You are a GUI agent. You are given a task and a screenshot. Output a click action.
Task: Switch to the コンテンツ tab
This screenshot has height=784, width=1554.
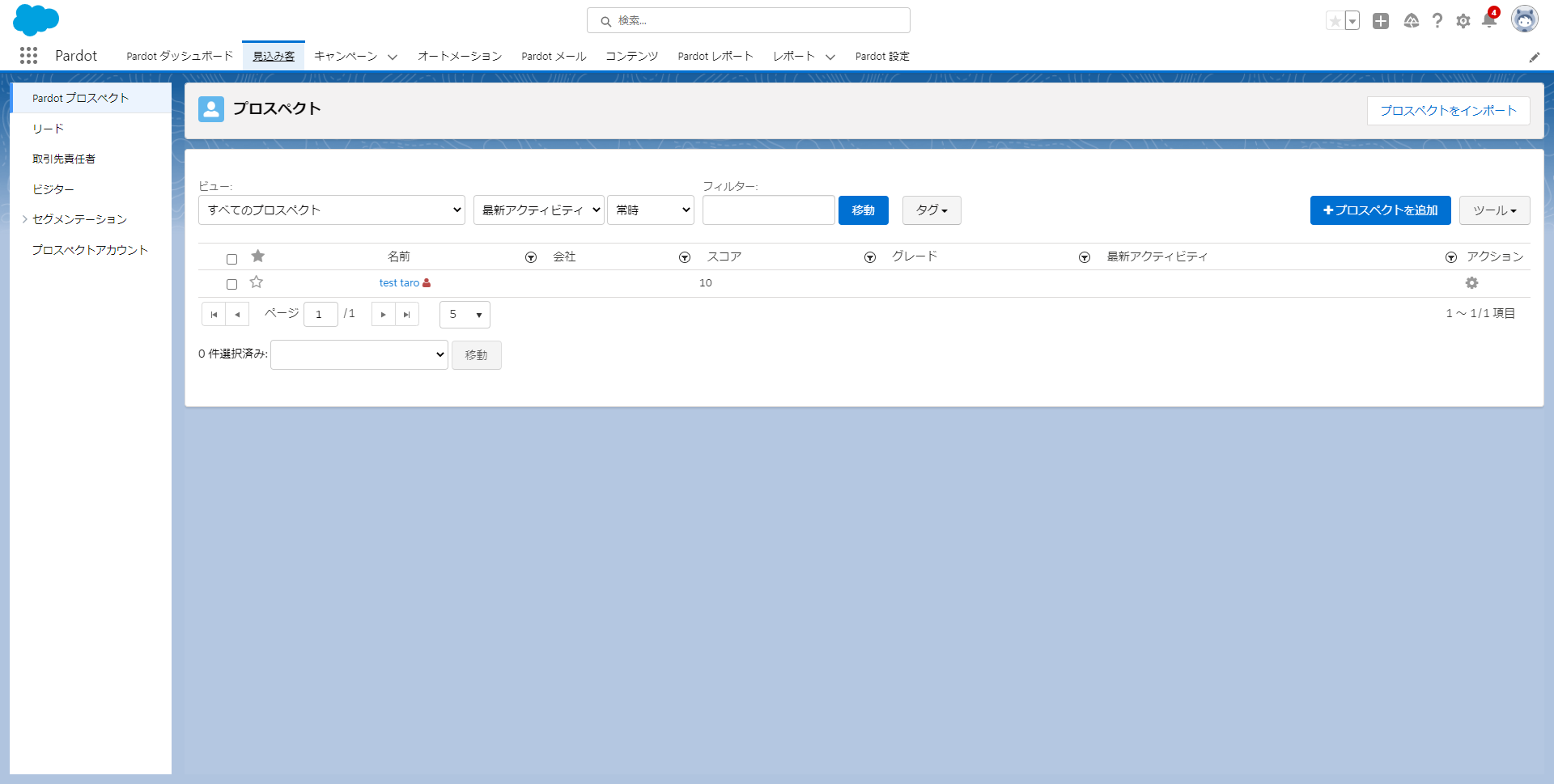coord(632,56)
